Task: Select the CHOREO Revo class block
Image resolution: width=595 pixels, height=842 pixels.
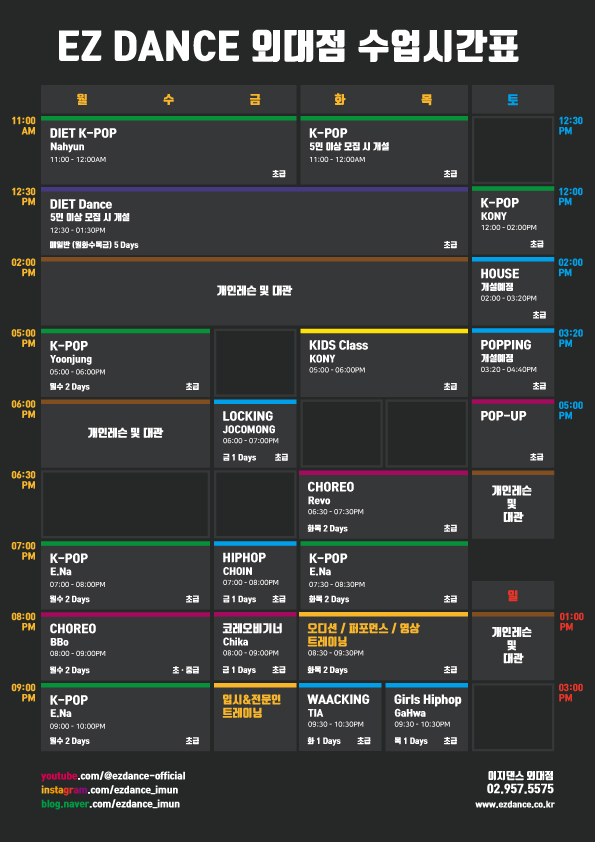Action: point(384,505)
